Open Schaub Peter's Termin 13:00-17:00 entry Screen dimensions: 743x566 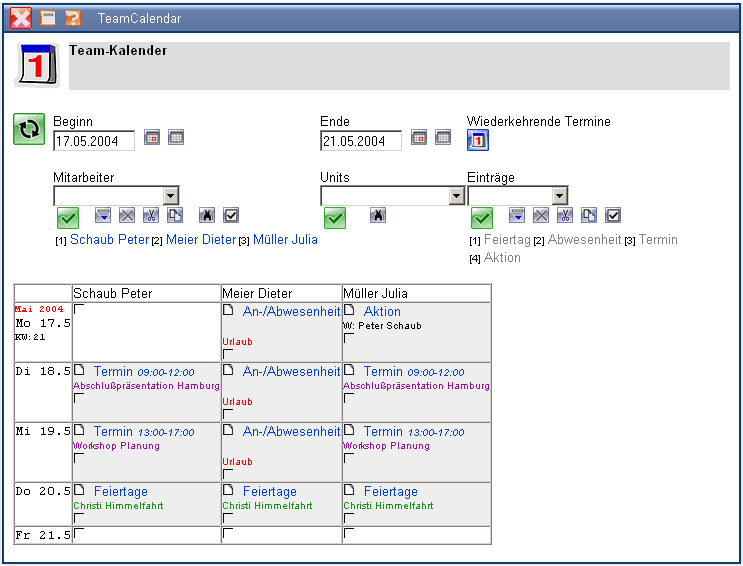pyautogui.click(x=113, y=432)
